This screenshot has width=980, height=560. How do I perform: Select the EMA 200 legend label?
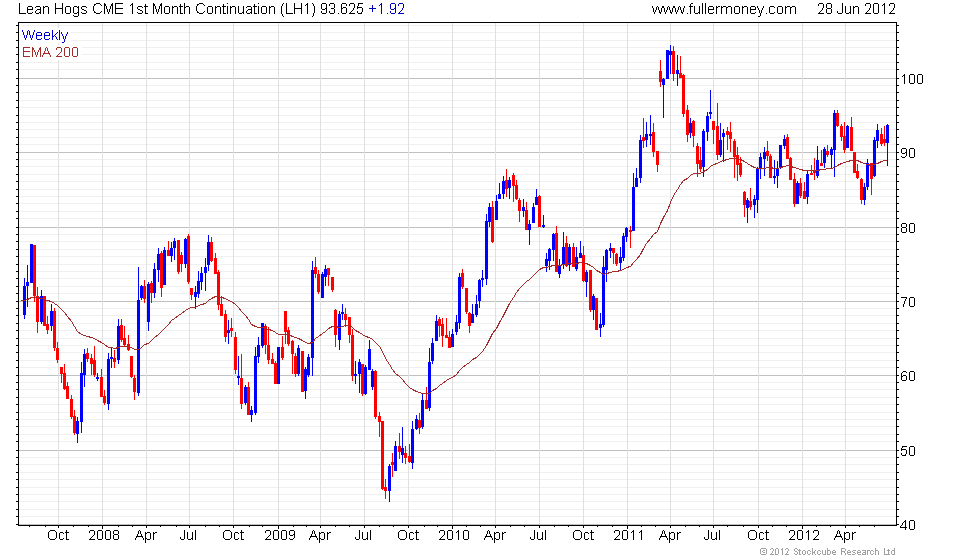point(51,52)
